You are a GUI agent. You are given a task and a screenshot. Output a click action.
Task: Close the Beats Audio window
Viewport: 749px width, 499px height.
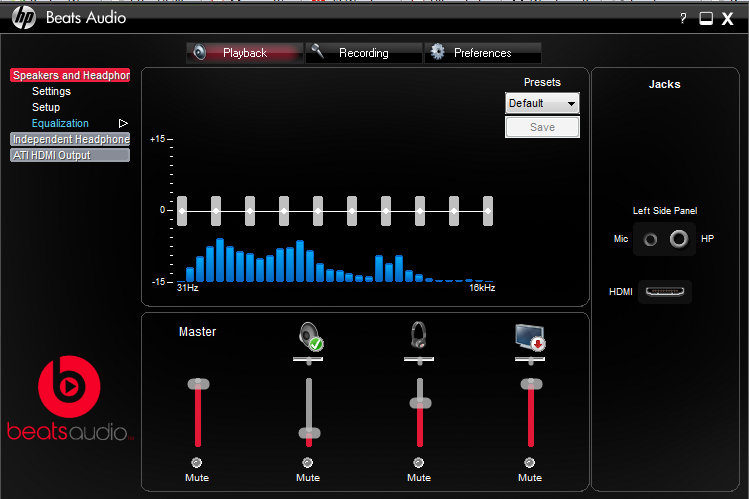pos(728,19)
